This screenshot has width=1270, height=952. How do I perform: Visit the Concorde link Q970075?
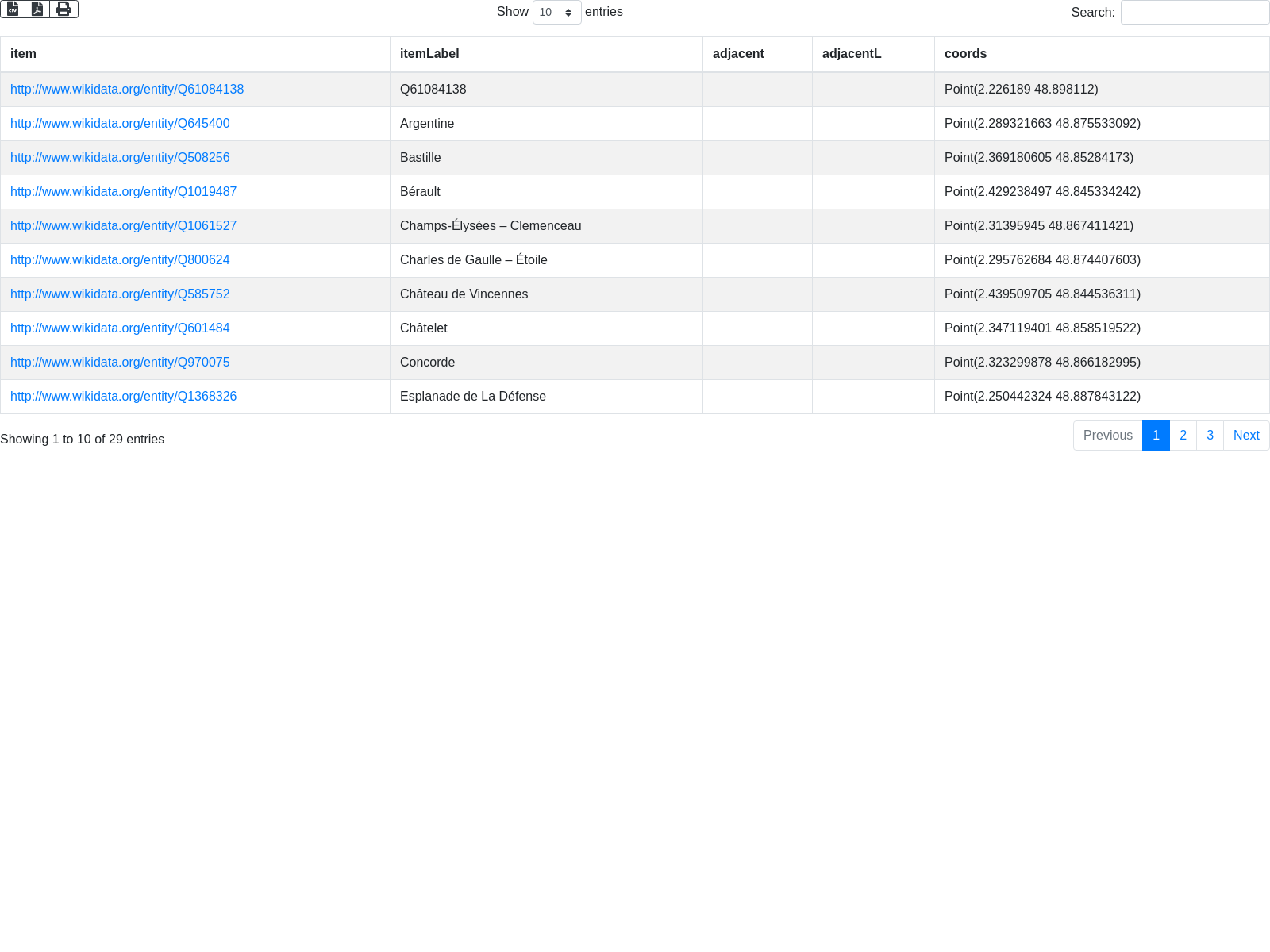120,363
